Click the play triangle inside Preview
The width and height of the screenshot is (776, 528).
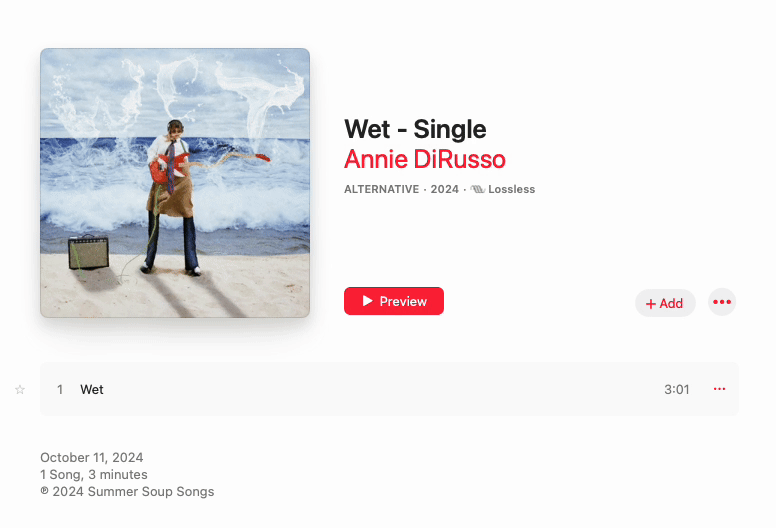pyautogui.click(x=367, y=301)
